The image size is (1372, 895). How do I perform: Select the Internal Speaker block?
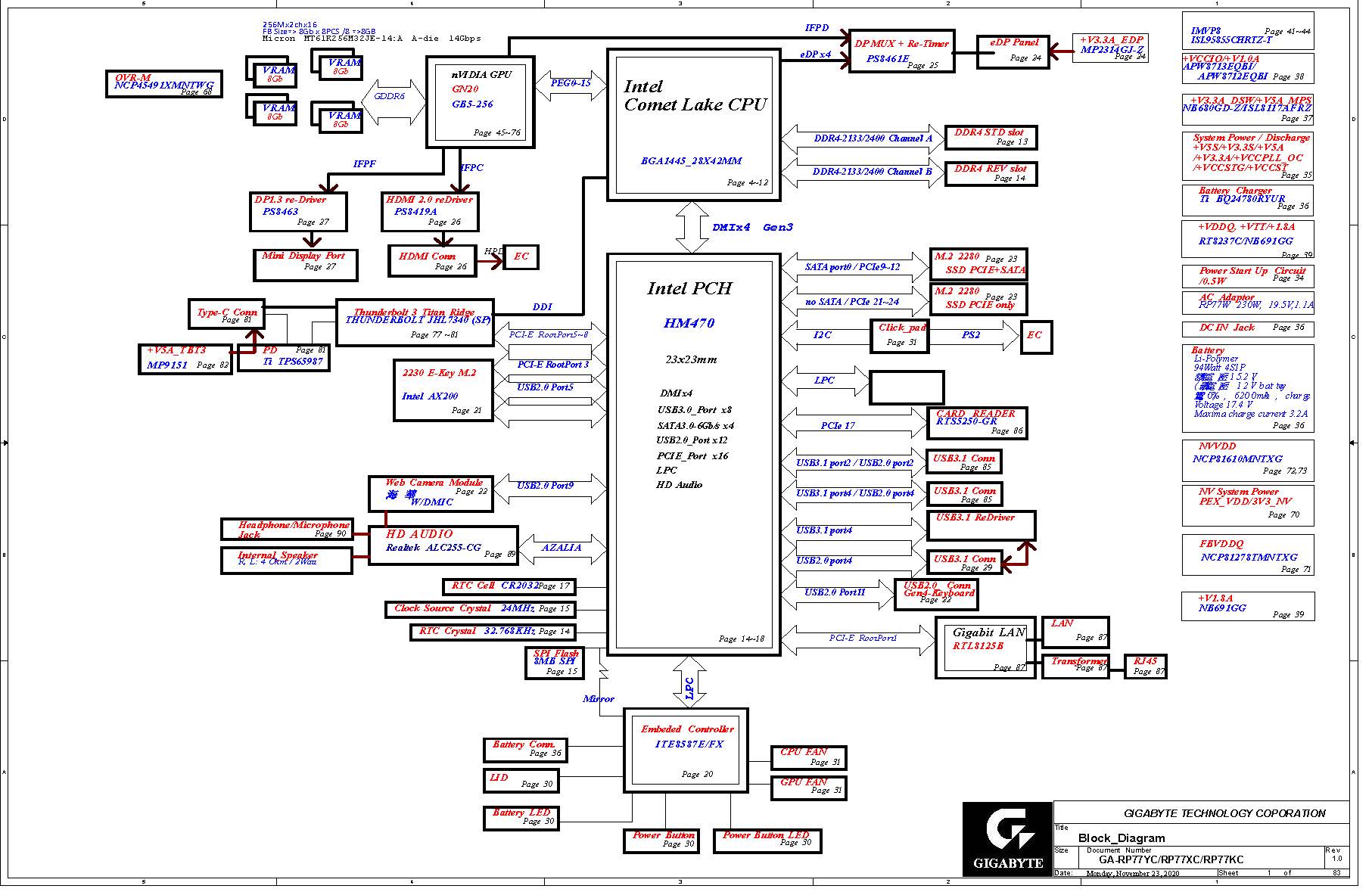tap(286, 560)
